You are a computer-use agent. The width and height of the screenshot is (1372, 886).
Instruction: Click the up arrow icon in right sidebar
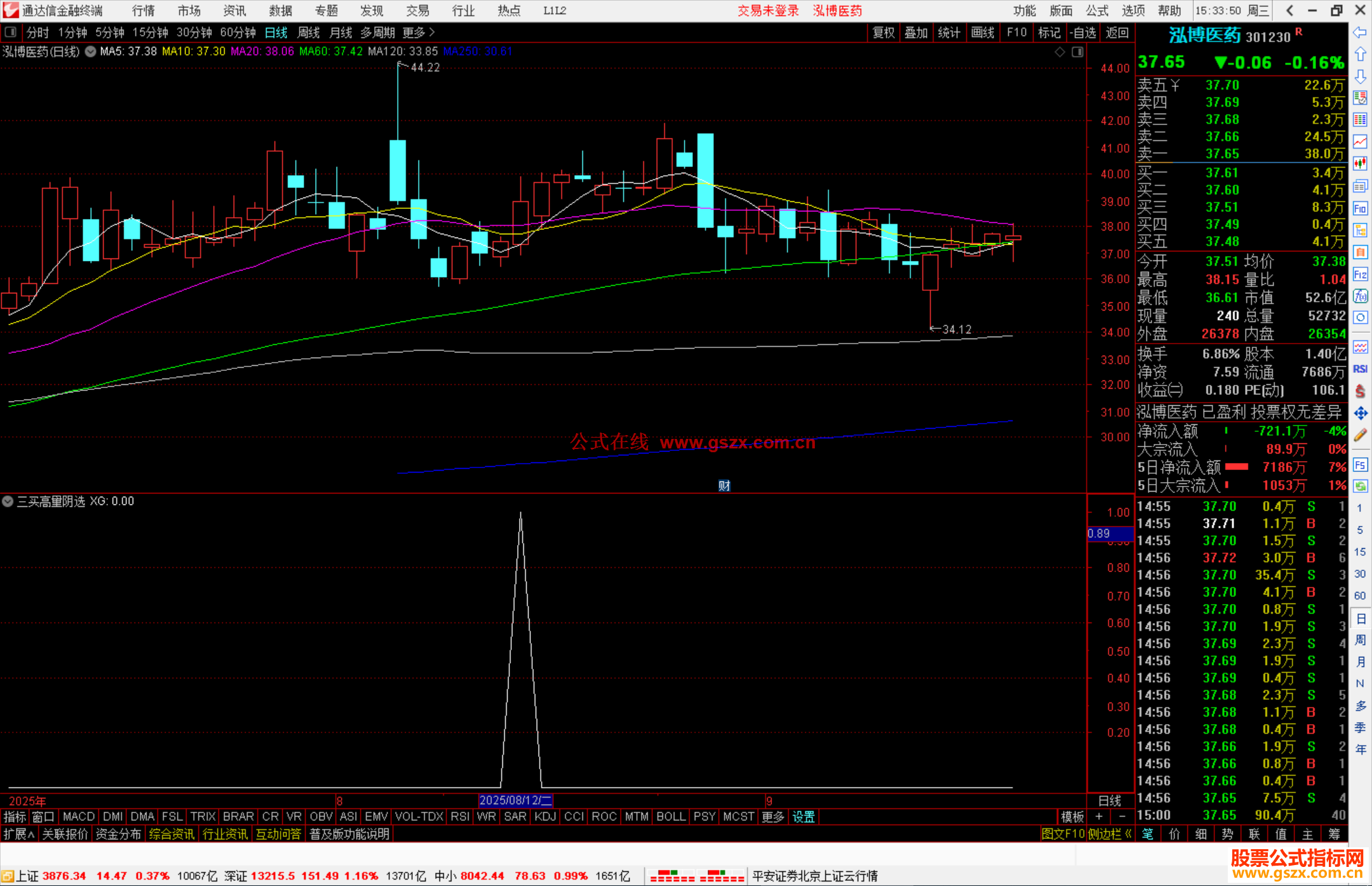[x=1360, y=55]
